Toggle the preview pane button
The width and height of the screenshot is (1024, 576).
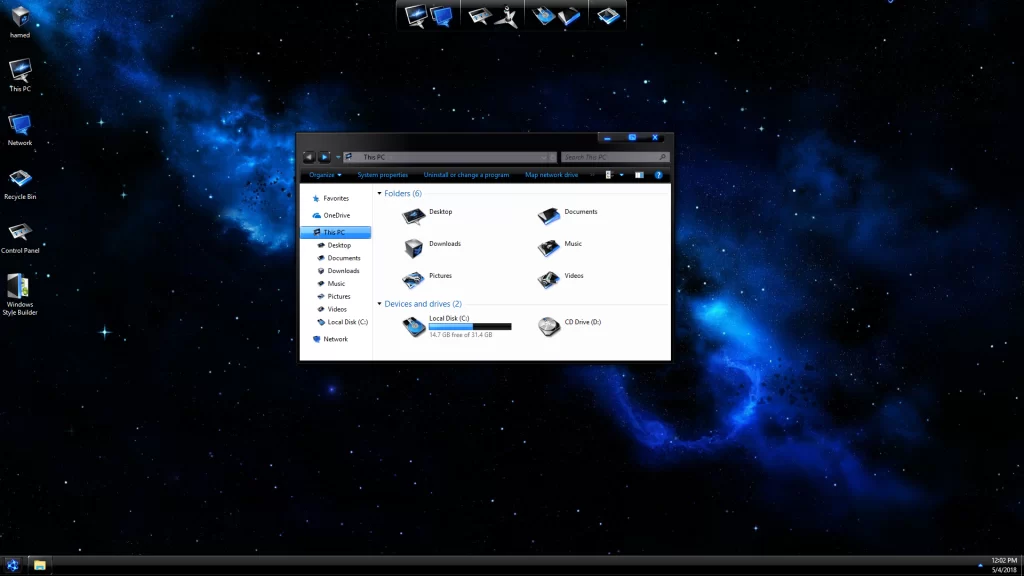coord(639,175)
